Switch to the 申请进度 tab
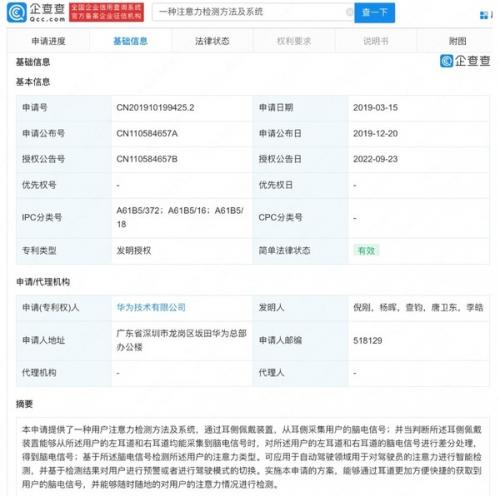Viewport: 500px width, 496px height. coord(49,41)
